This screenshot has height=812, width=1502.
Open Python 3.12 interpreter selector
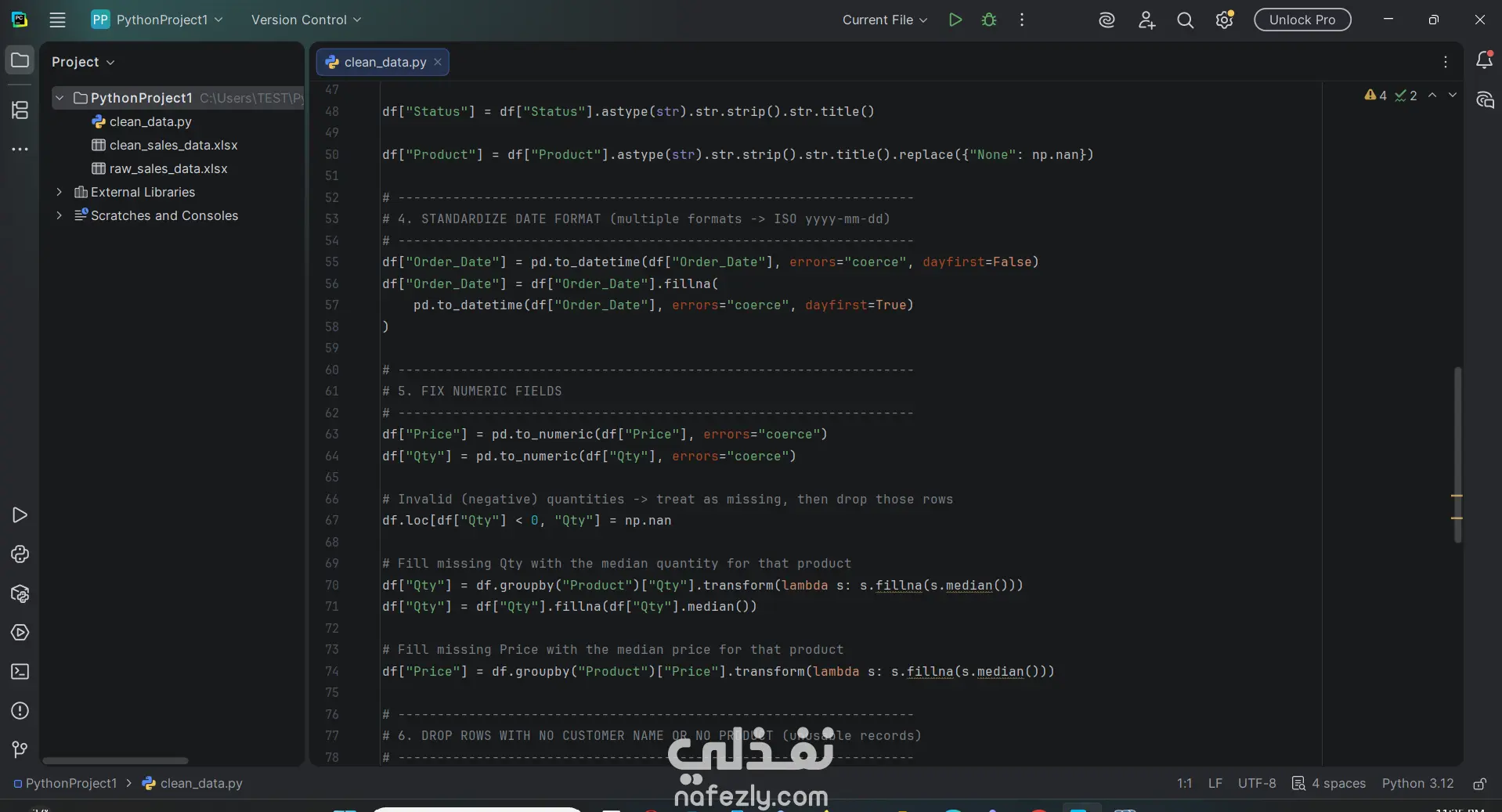1417,783
